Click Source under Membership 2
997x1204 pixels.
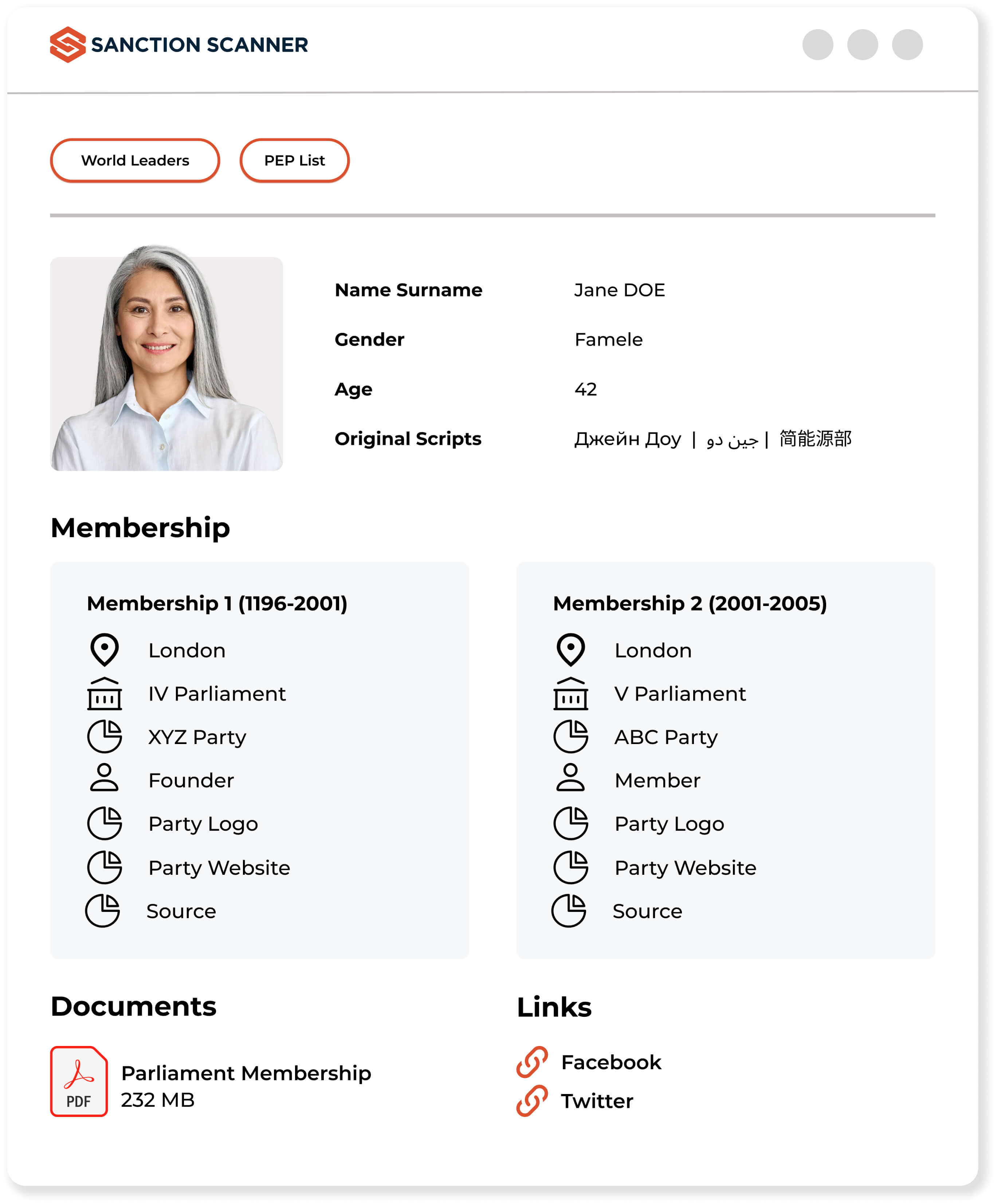(x=647, y=911)
